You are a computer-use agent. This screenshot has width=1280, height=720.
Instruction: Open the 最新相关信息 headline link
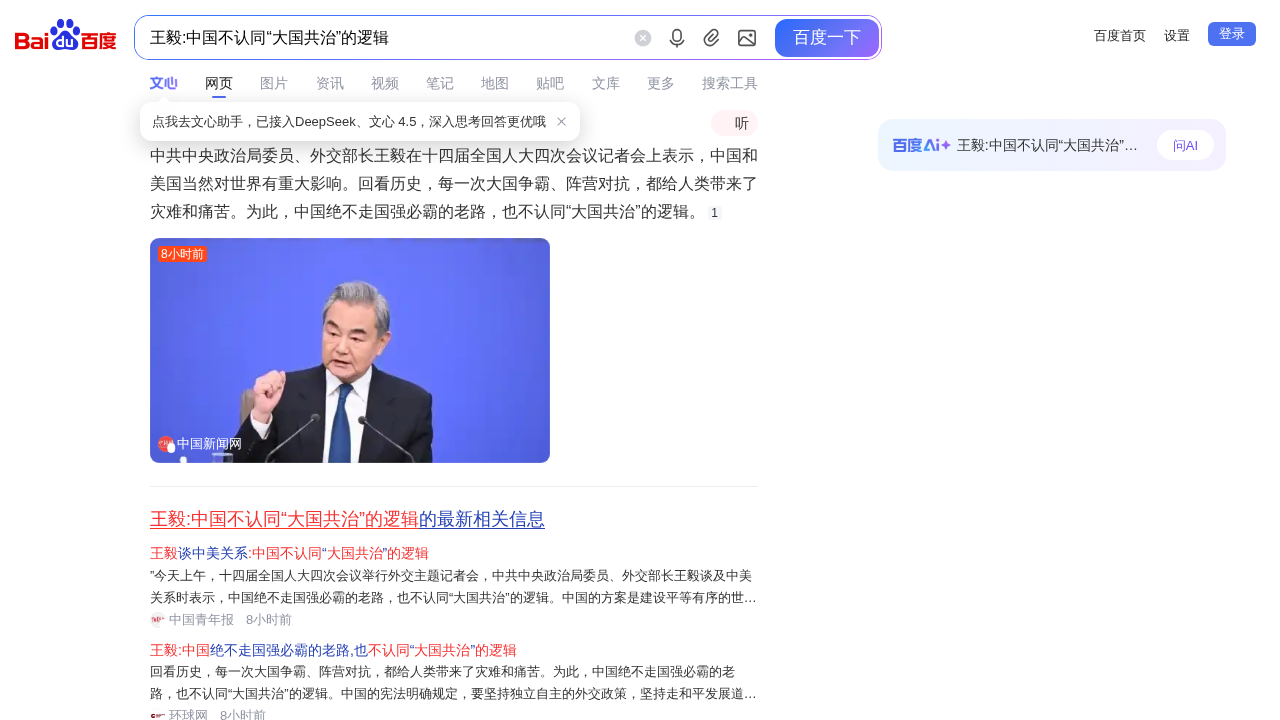[347, 519]
